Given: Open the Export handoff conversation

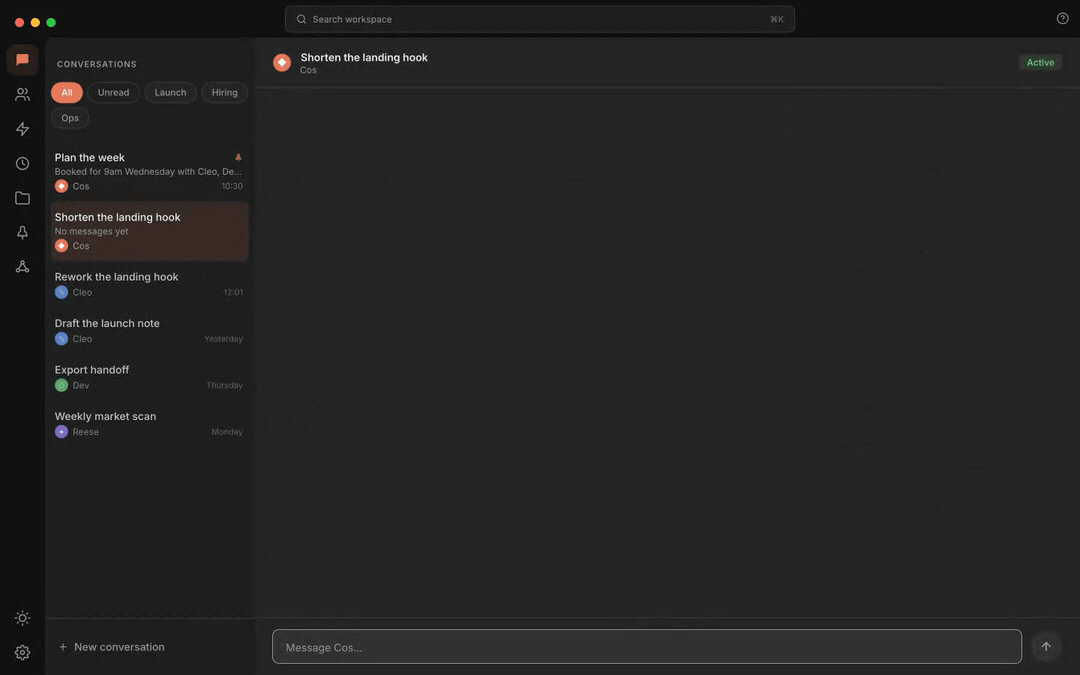Looking at the screenshot, I should [149, 377].
